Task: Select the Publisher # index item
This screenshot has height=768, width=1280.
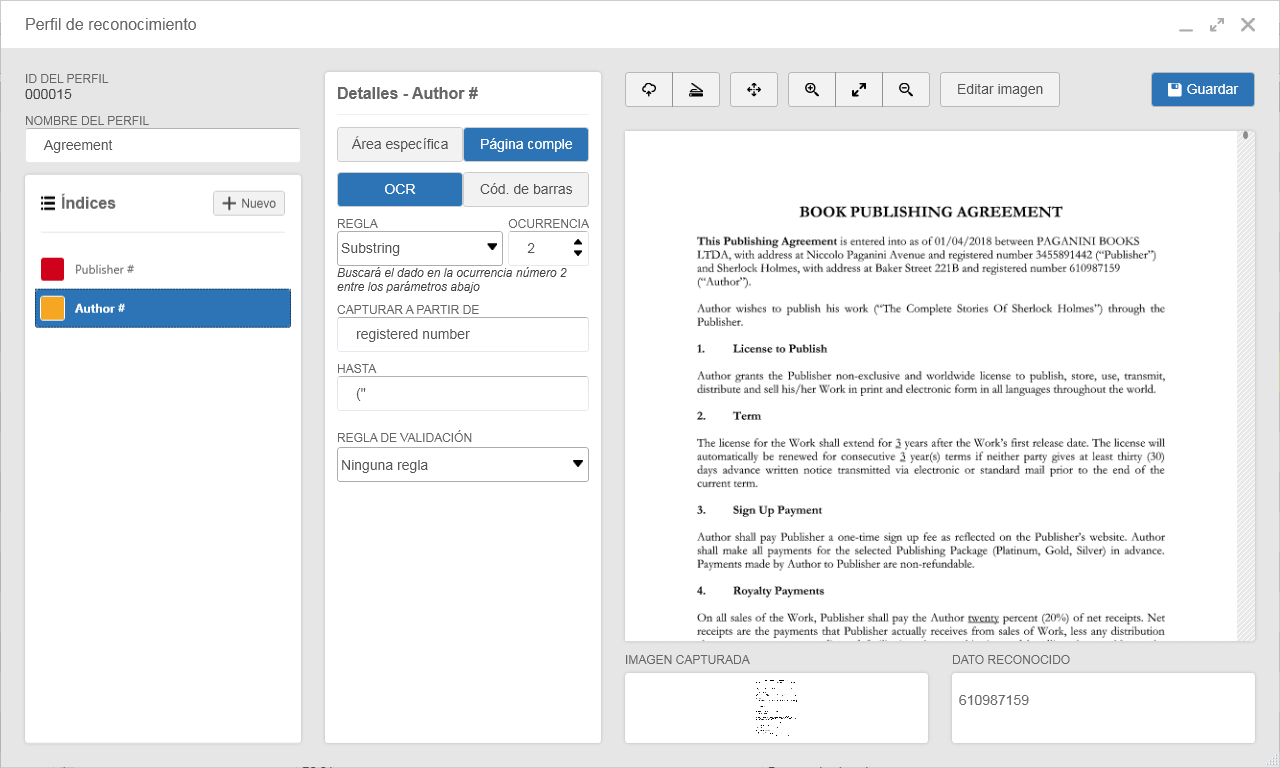Action: [x=163, y=269]
